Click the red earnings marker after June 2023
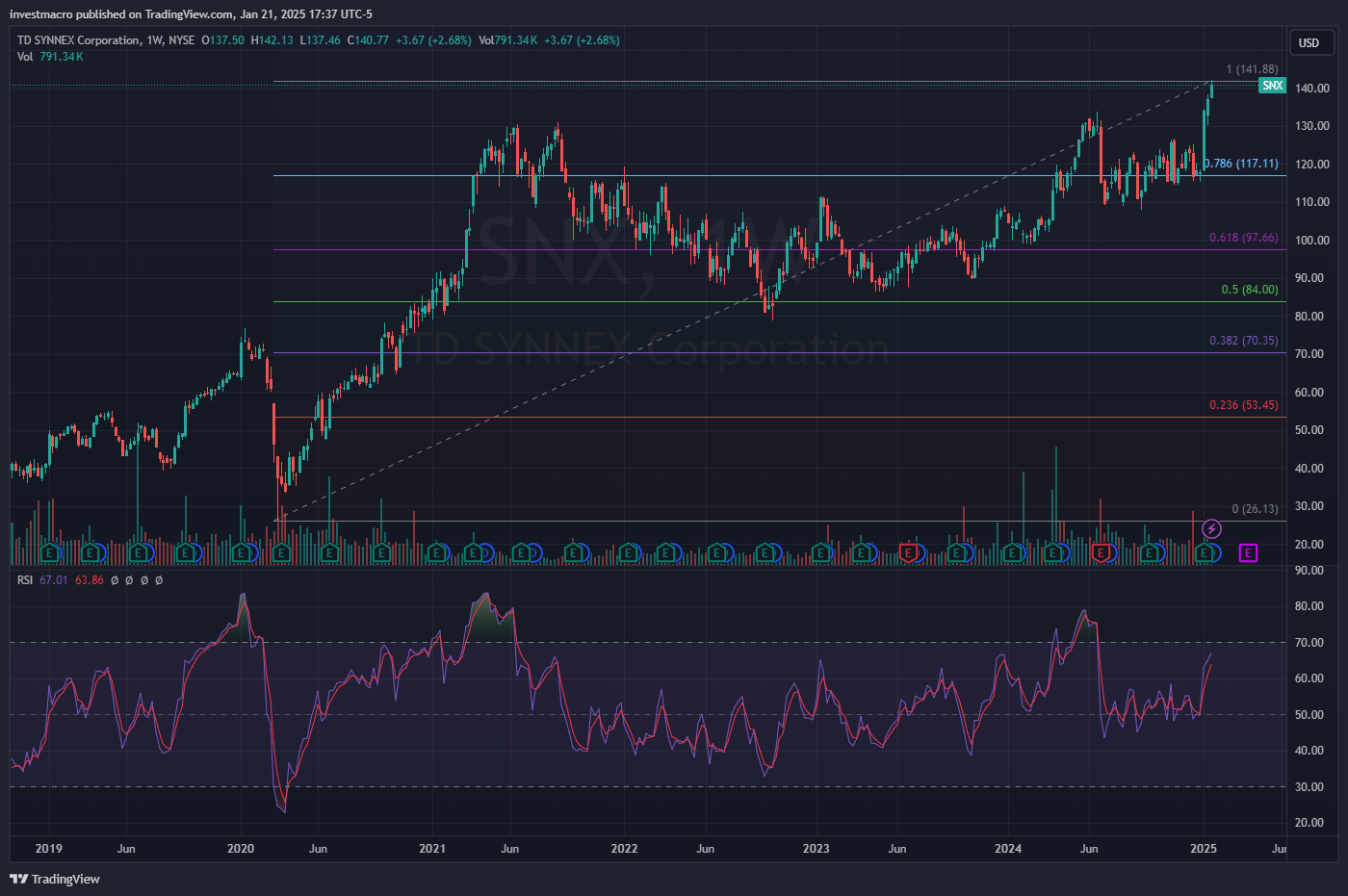The width and height of the screenshot is (1348, 896). point(908,552)
